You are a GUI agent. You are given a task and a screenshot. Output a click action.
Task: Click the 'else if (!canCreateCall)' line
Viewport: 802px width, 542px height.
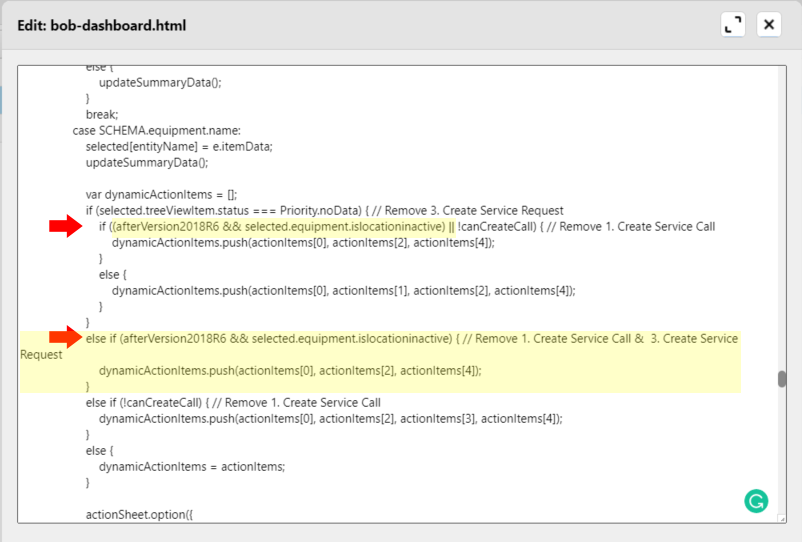[x=232, y=402]
